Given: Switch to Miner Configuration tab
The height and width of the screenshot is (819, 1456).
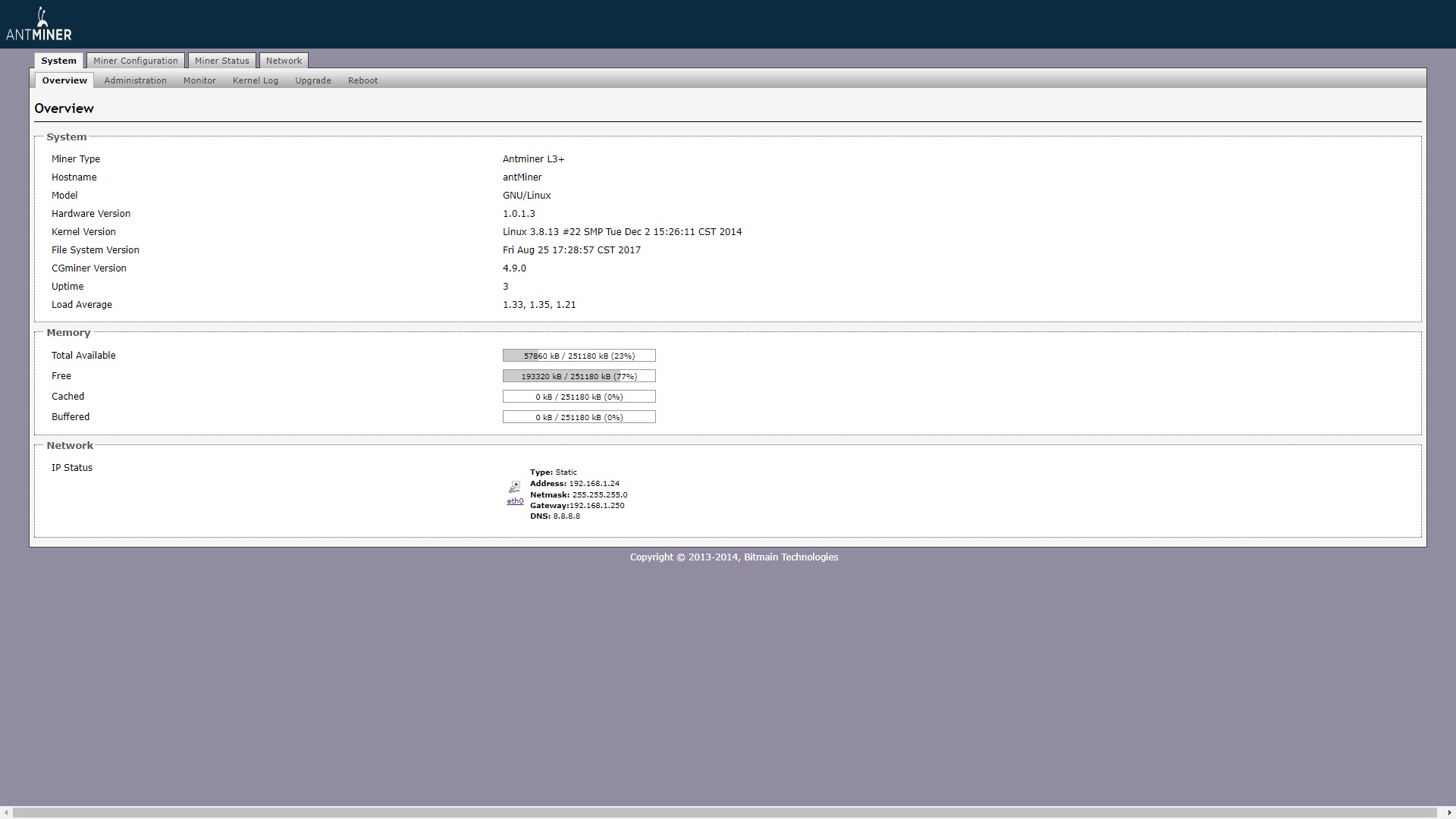Looking at the screenshot, I should (x=136, y=61).
